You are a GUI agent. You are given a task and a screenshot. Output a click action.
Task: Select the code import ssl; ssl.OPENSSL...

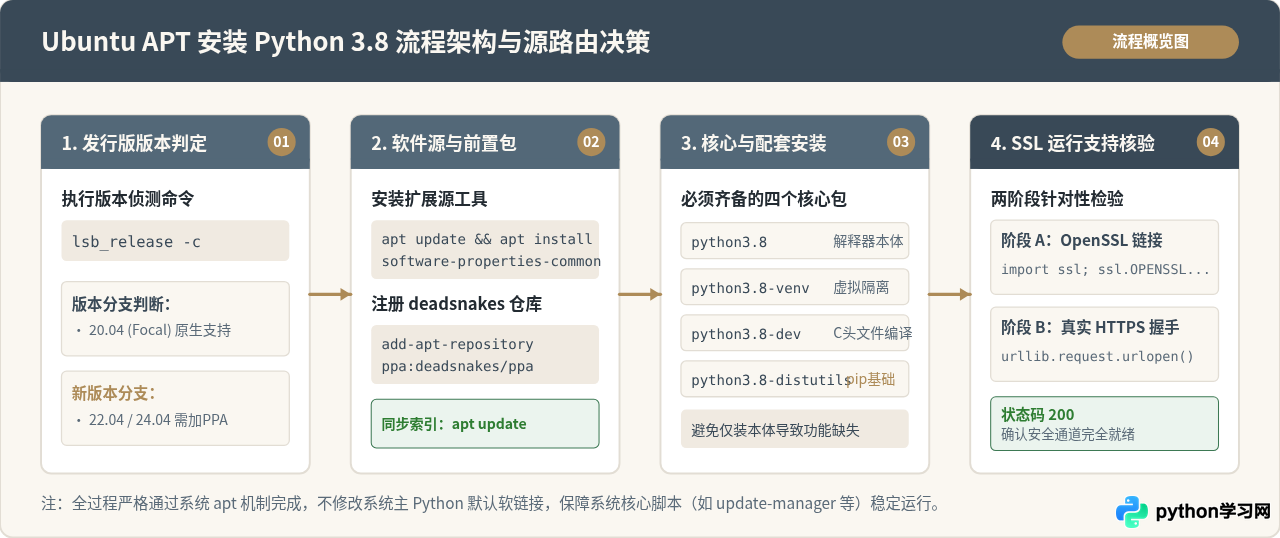(x=1106, y=270)
